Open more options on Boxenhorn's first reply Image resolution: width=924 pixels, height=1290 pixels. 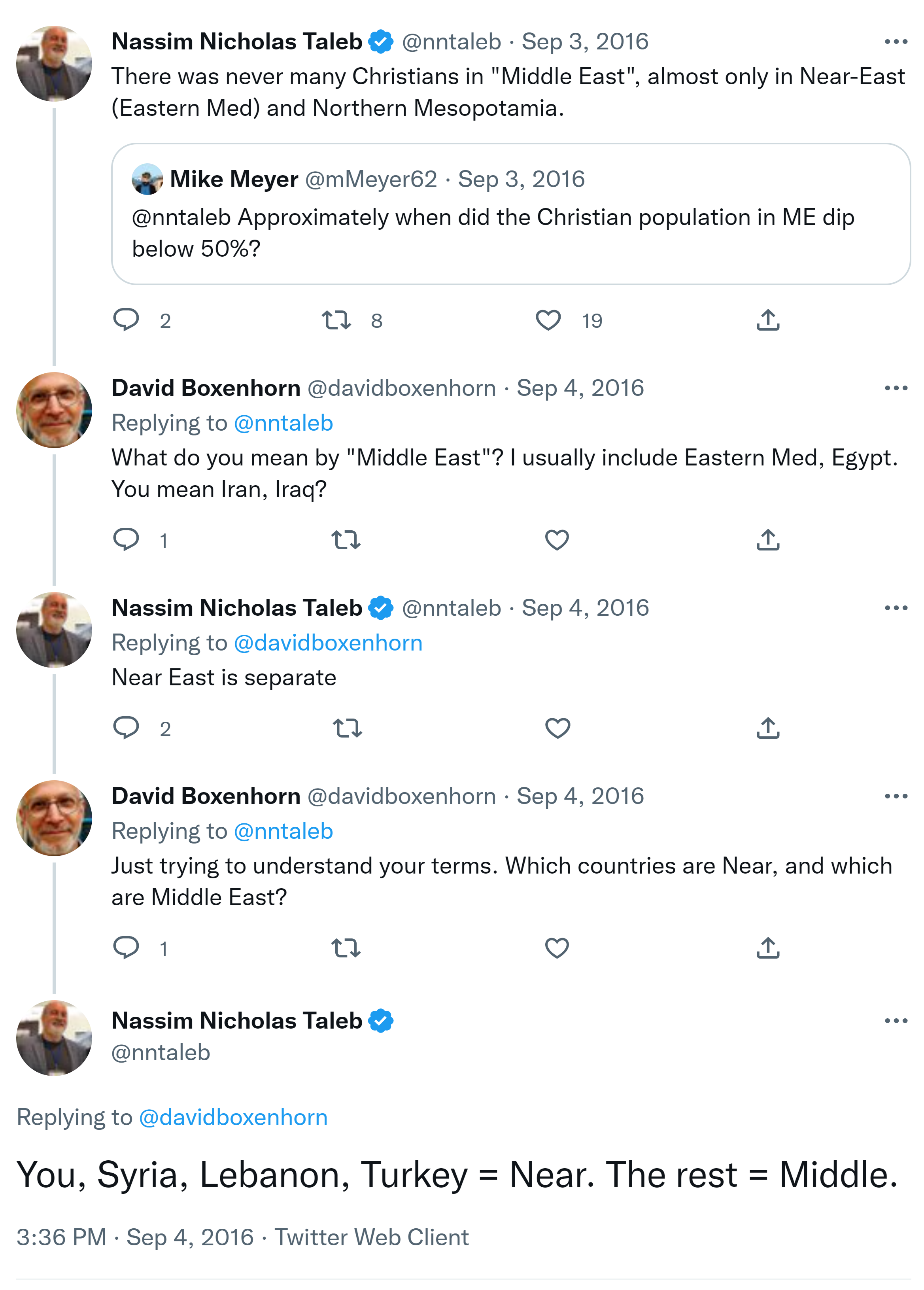click(896, 388)
